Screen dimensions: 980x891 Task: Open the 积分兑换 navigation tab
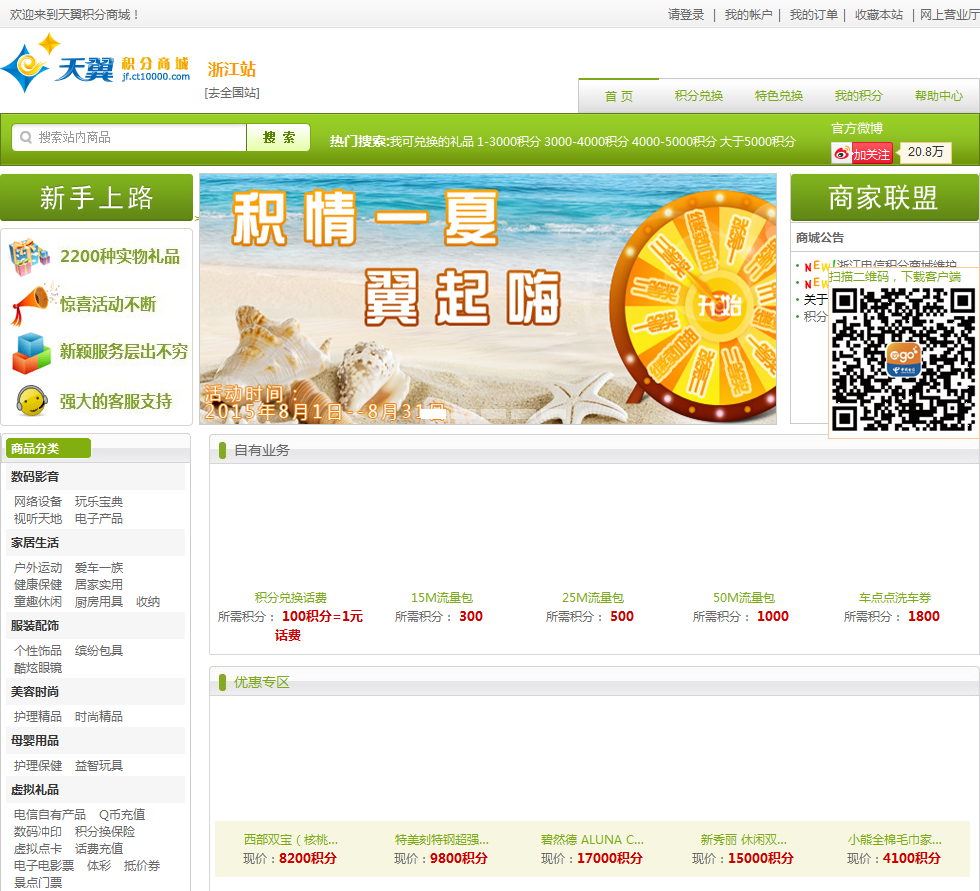pos(699,96)
